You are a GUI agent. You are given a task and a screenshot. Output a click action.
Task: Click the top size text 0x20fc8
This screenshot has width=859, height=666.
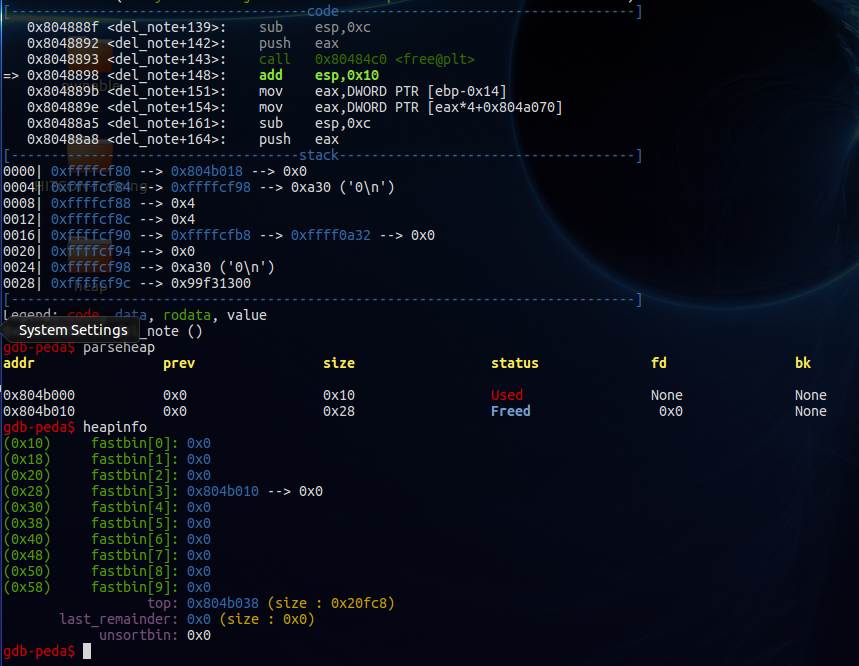point(359,604)
